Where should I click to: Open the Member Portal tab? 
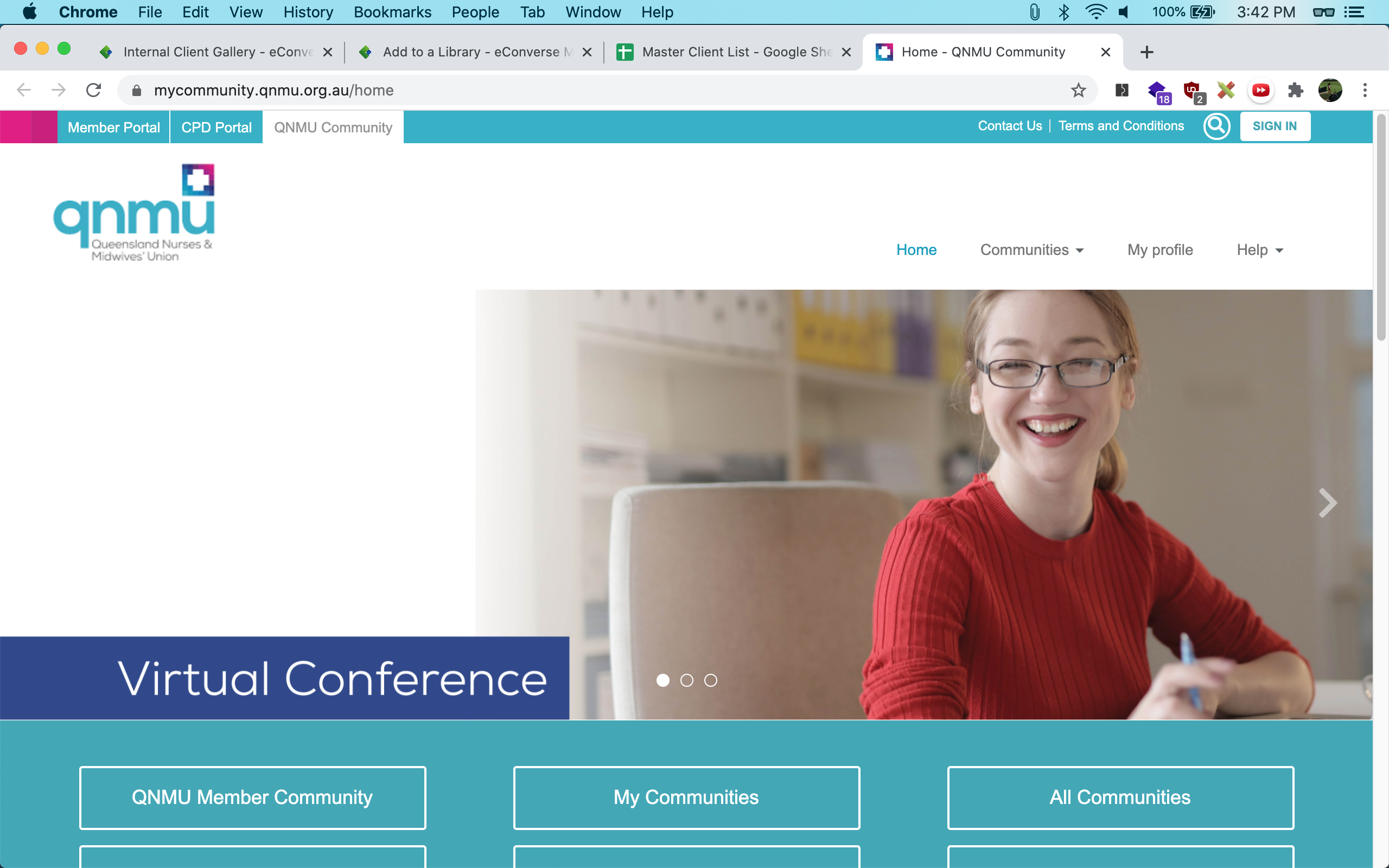113,127
